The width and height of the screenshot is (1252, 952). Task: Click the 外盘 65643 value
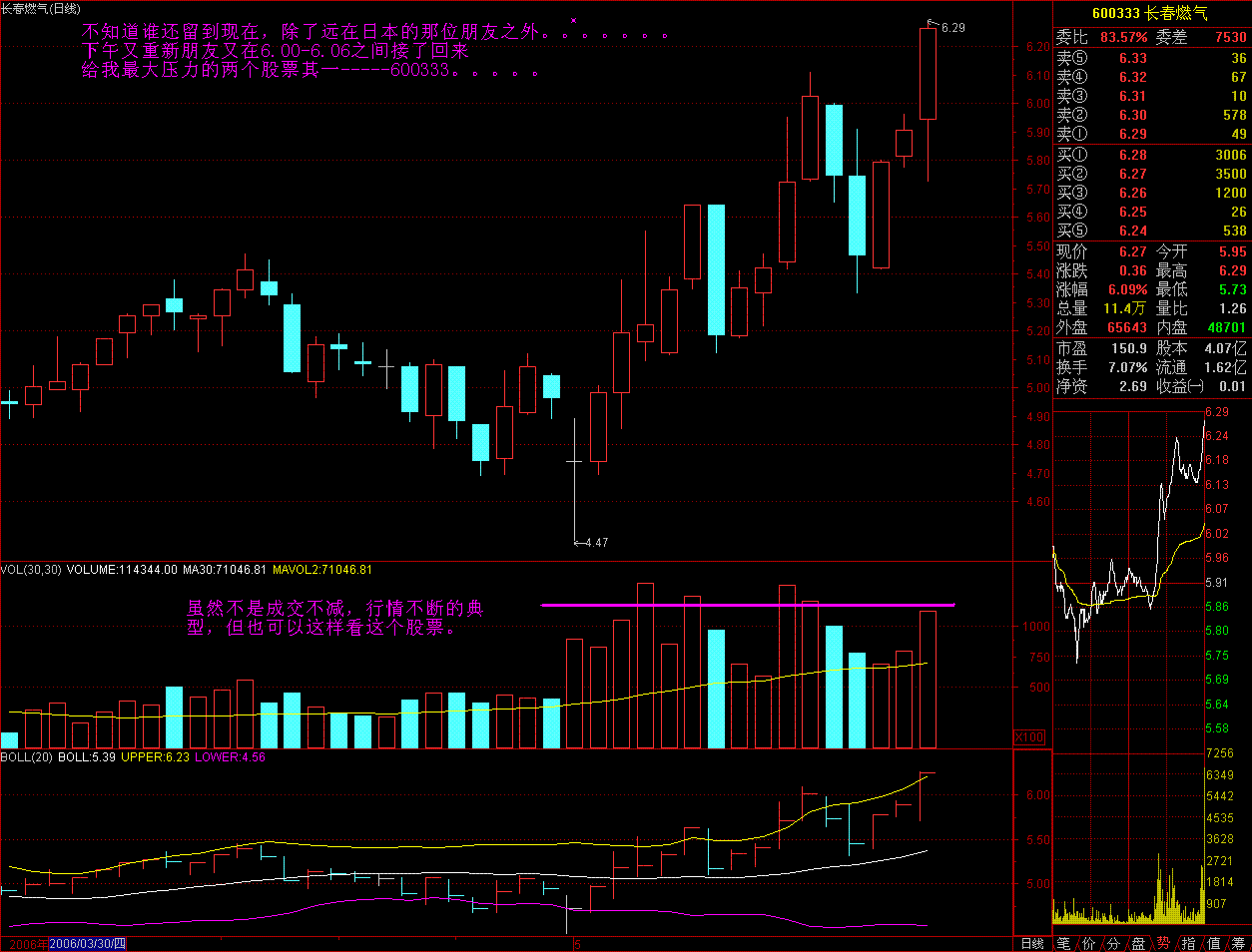[1127, 327]
